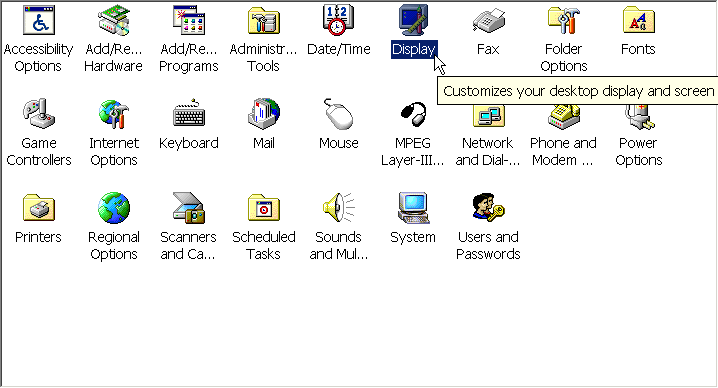Viewport: 718px width, 388px height.
Task: Click the Display monitor icon
Action: coord(413,20)
